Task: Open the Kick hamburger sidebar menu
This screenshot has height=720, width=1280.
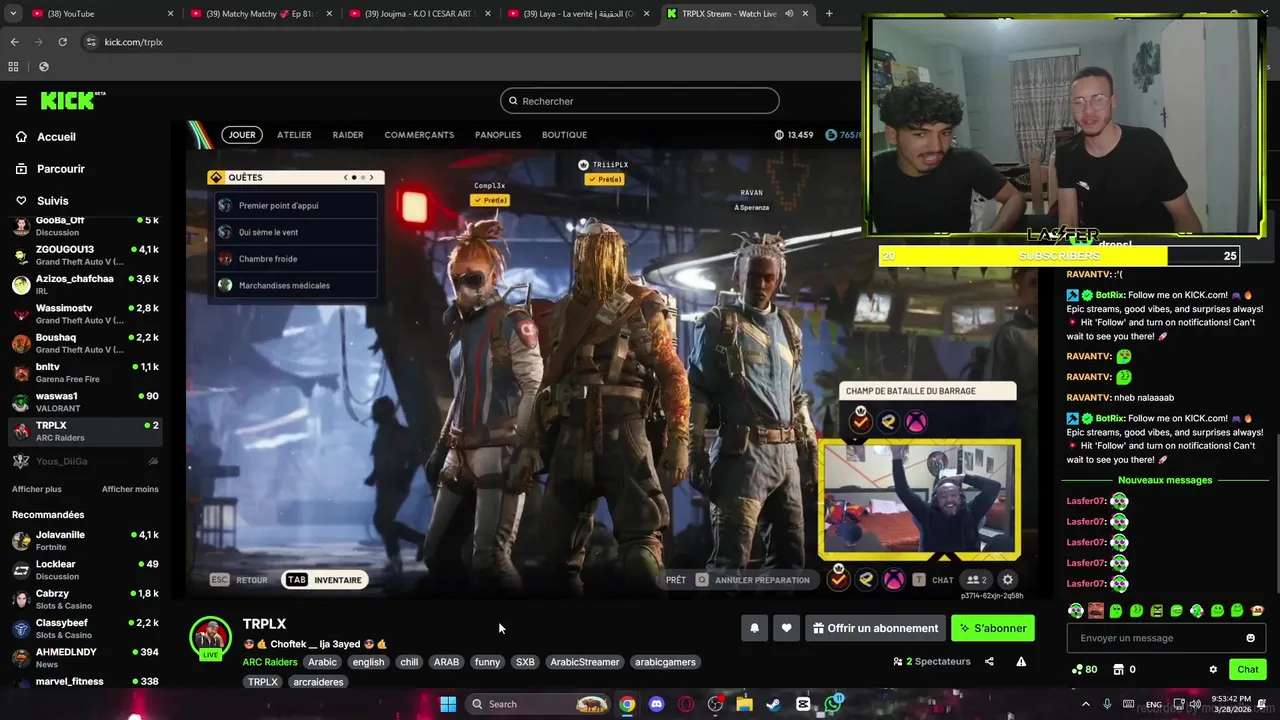Action: (21, 101)
